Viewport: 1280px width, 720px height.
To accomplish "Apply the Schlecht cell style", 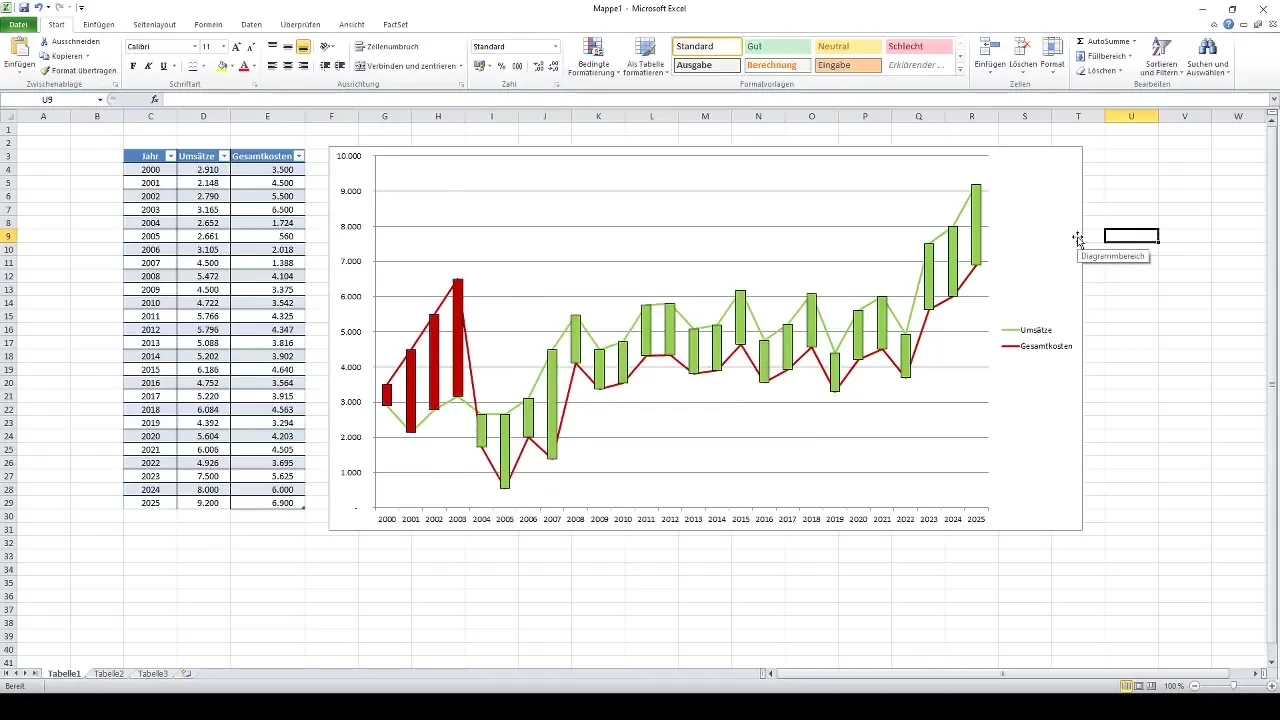I will click(x=919, y=47).
